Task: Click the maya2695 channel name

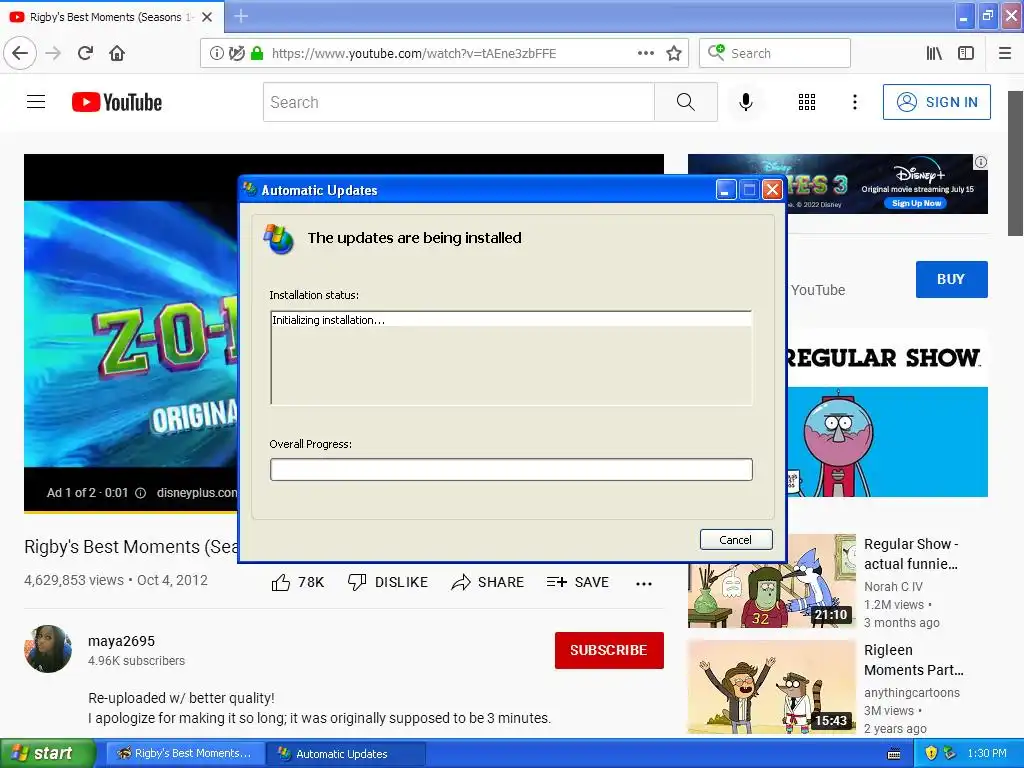Action: (121, 641)
